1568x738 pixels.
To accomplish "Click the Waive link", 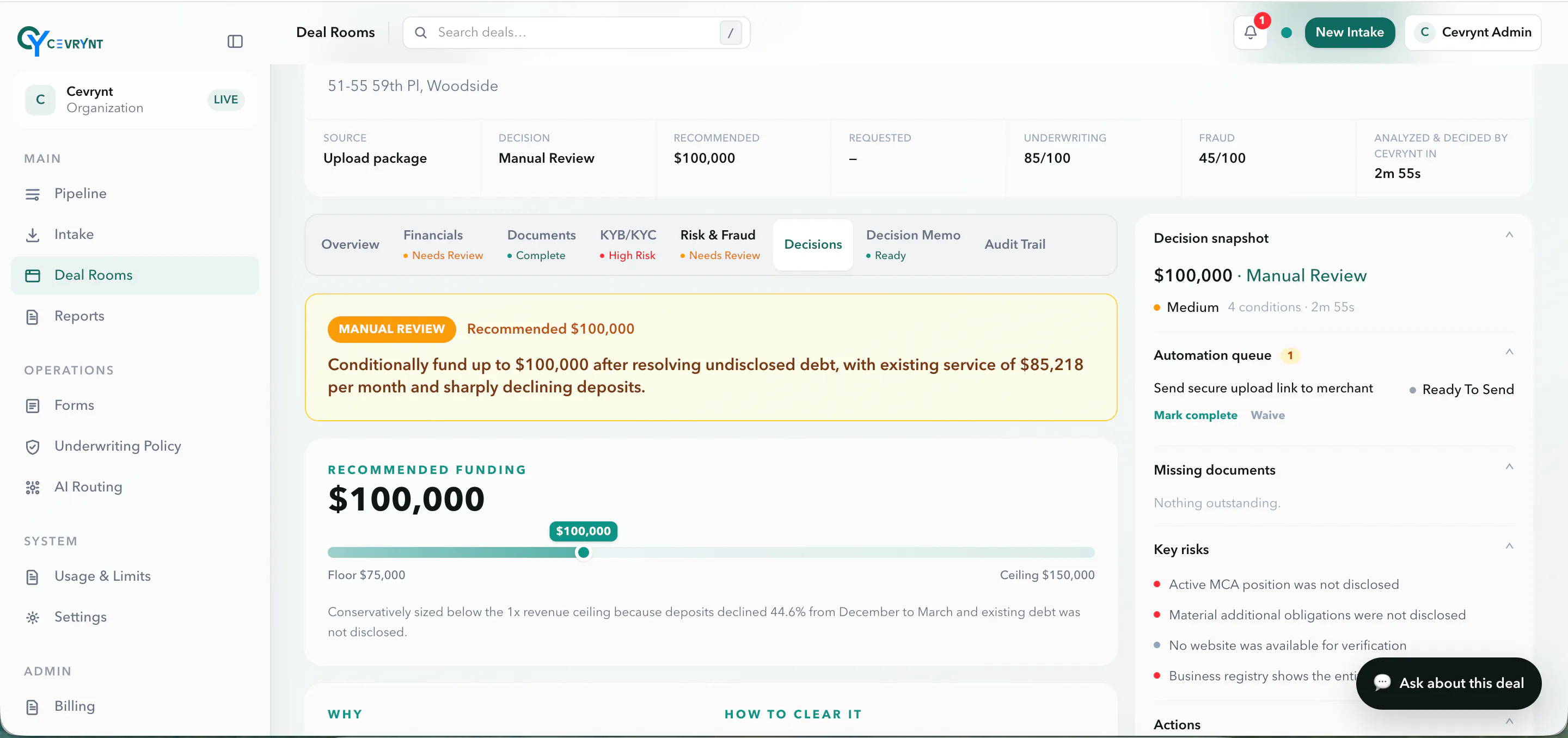I will 1267,415.
